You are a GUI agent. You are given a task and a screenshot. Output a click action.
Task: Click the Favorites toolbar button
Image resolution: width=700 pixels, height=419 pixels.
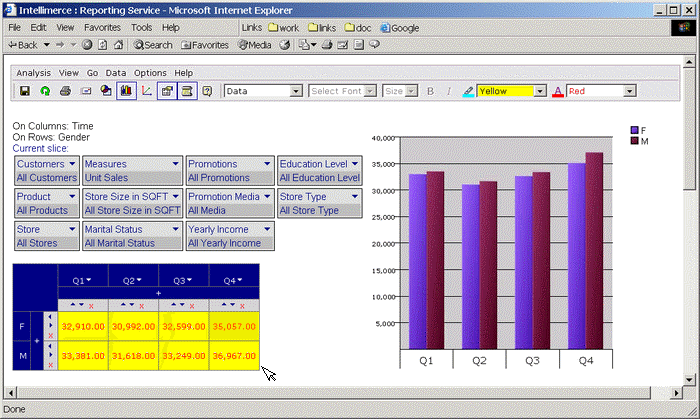[x=205, y=45]
